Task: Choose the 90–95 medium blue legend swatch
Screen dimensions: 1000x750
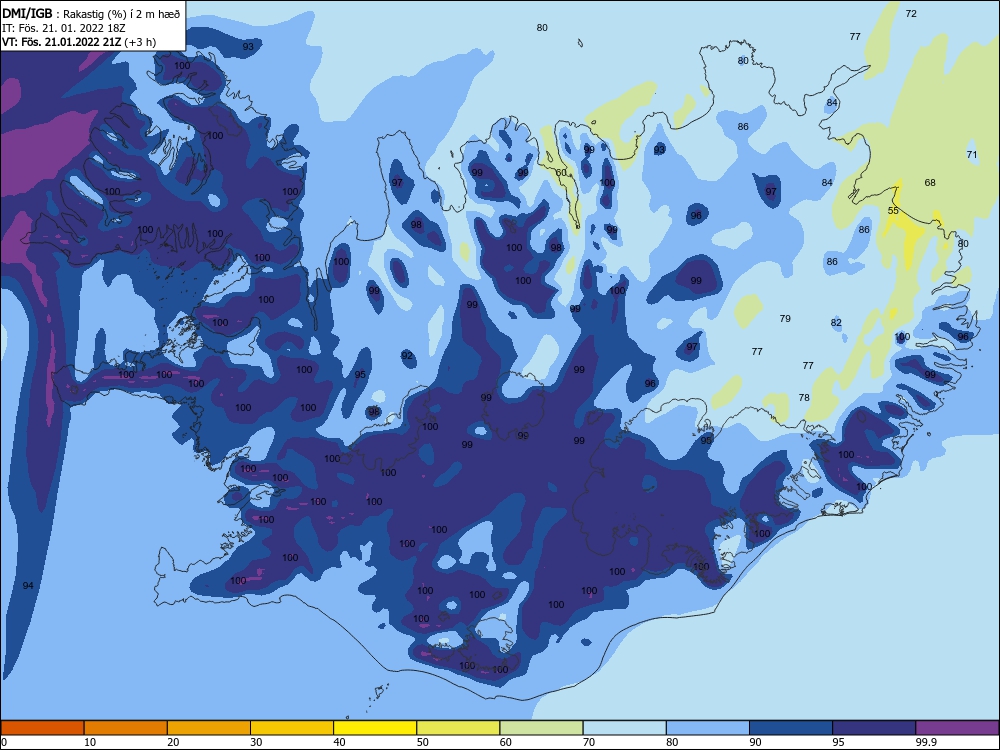Action: [x=791, y=728]
